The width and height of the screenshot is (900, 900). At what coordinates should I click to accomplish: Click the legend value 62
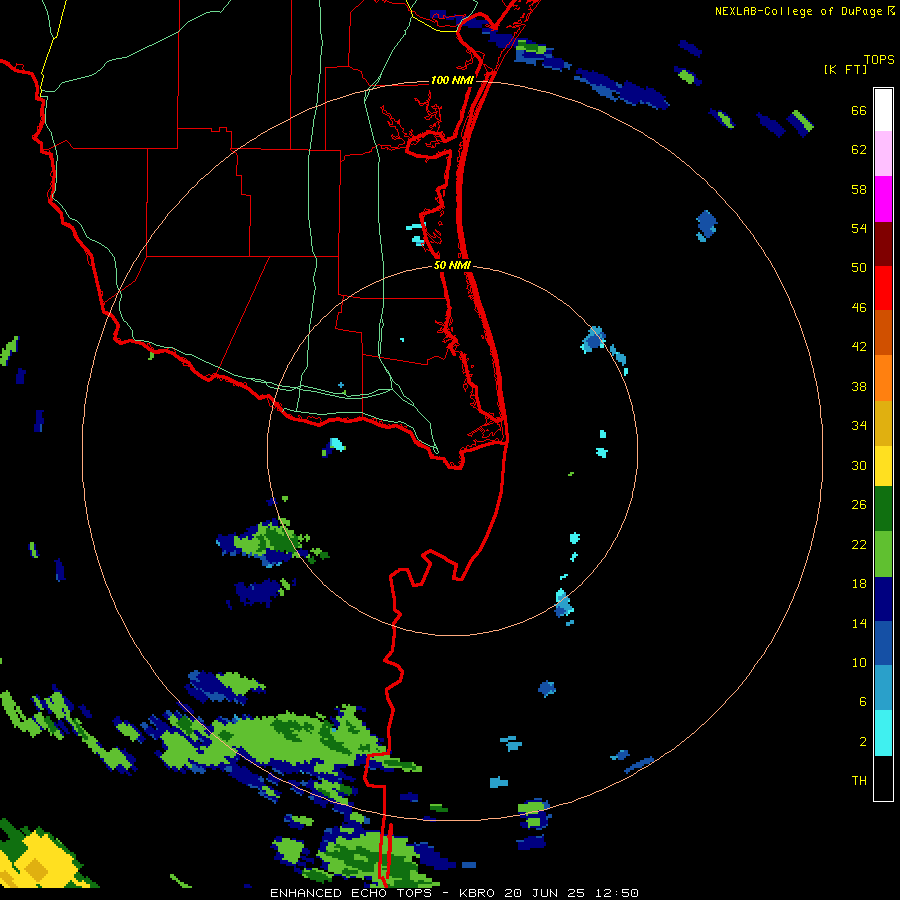point(859,150)
